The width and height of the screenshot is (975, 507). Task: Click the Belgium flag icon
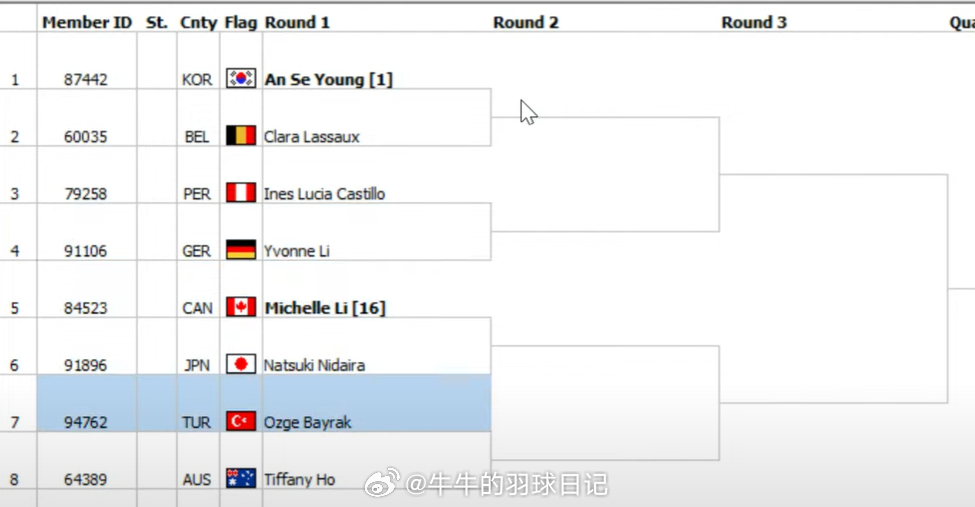pyautogui.click(x=241, y=136)
